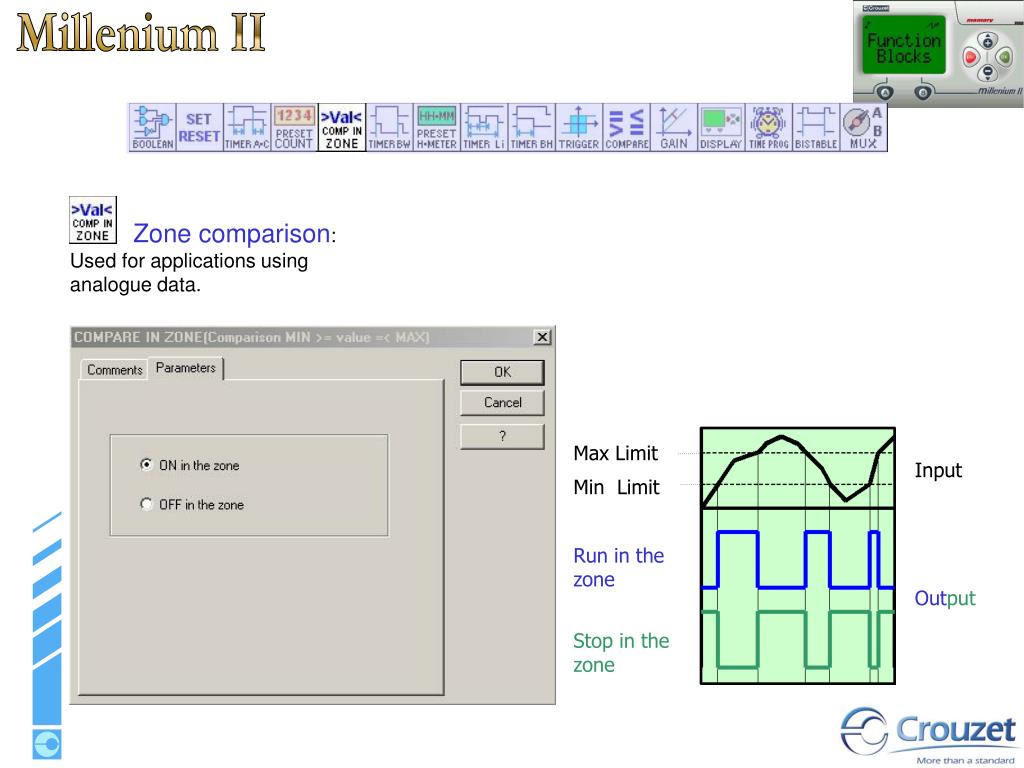The width and height of the screenshot is (1024, 768).
Task: Select the GAIN function block
Action: tap(673, 127)
